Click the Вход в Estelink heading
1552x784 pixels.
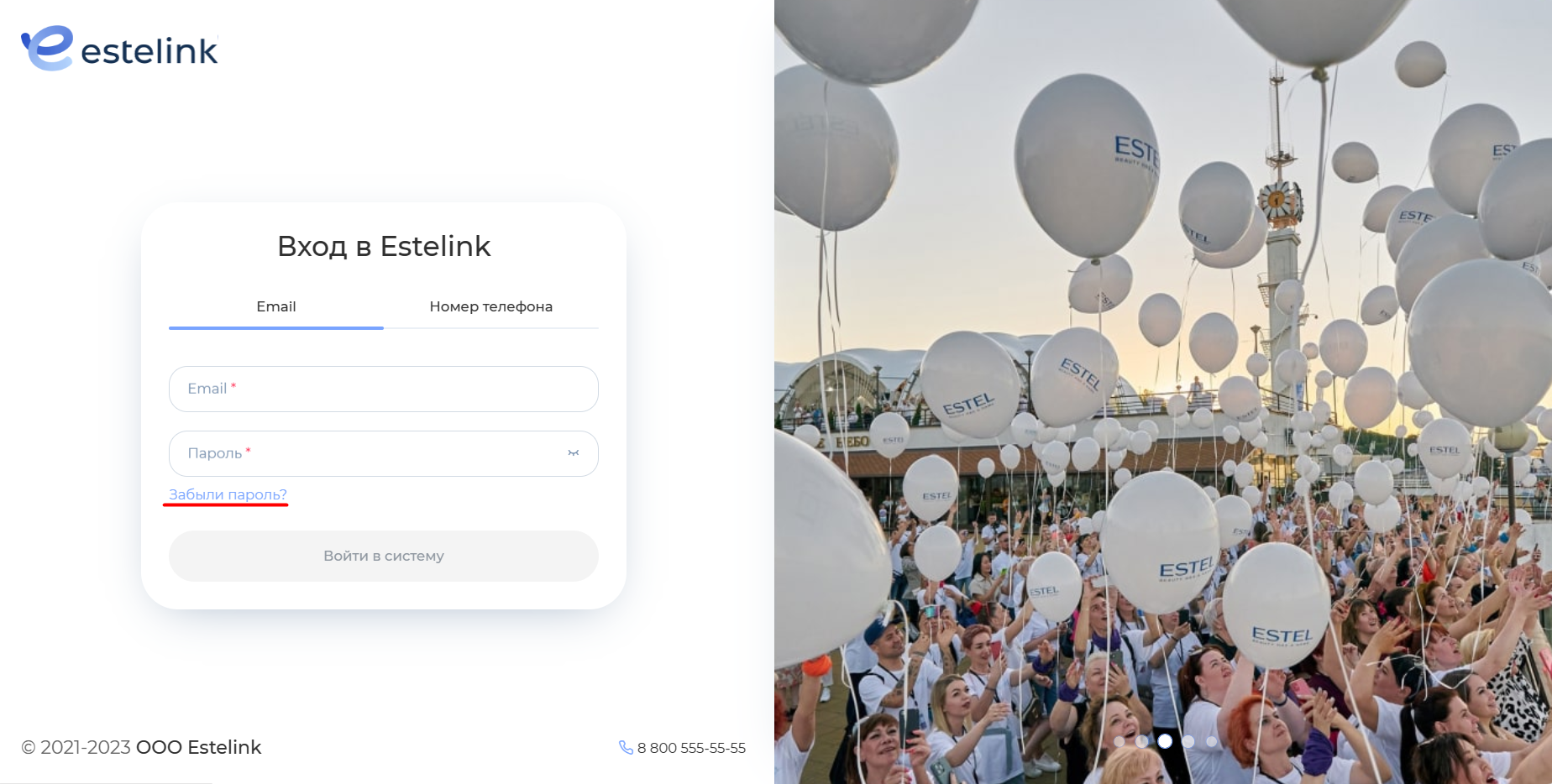[x=384, y=246]
